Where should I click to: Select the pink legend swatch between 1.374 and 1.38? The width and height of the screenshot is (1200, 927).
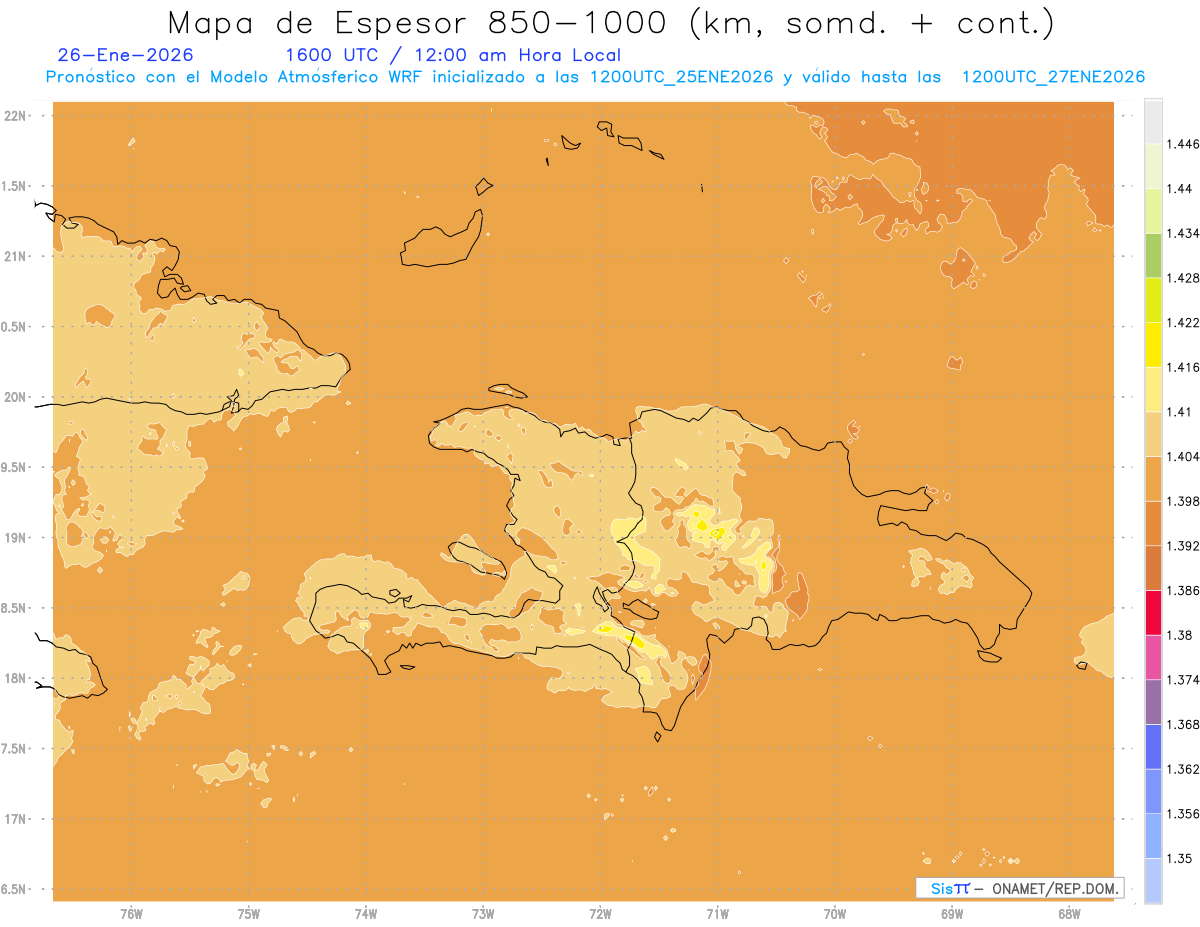coord(1153,657)
